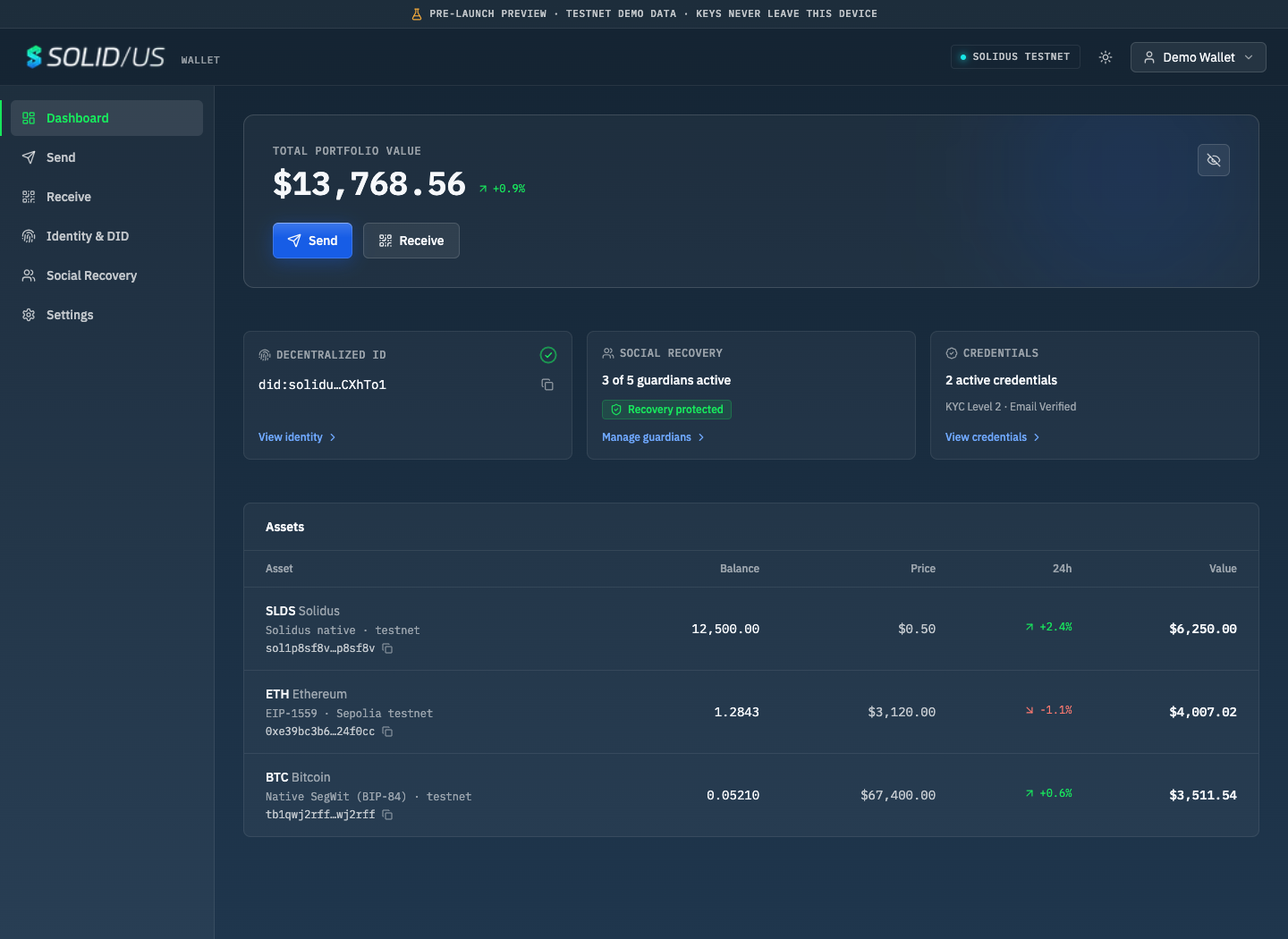Follow the View credentials link
Screen dimensions: 1288x939
click(x=992, y=437)
